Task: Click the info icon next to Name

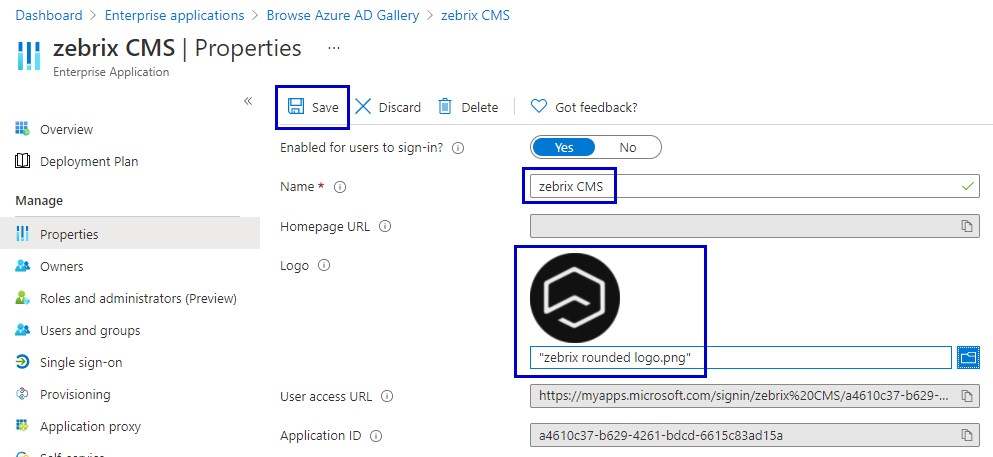Action: (x=340, y=187)
